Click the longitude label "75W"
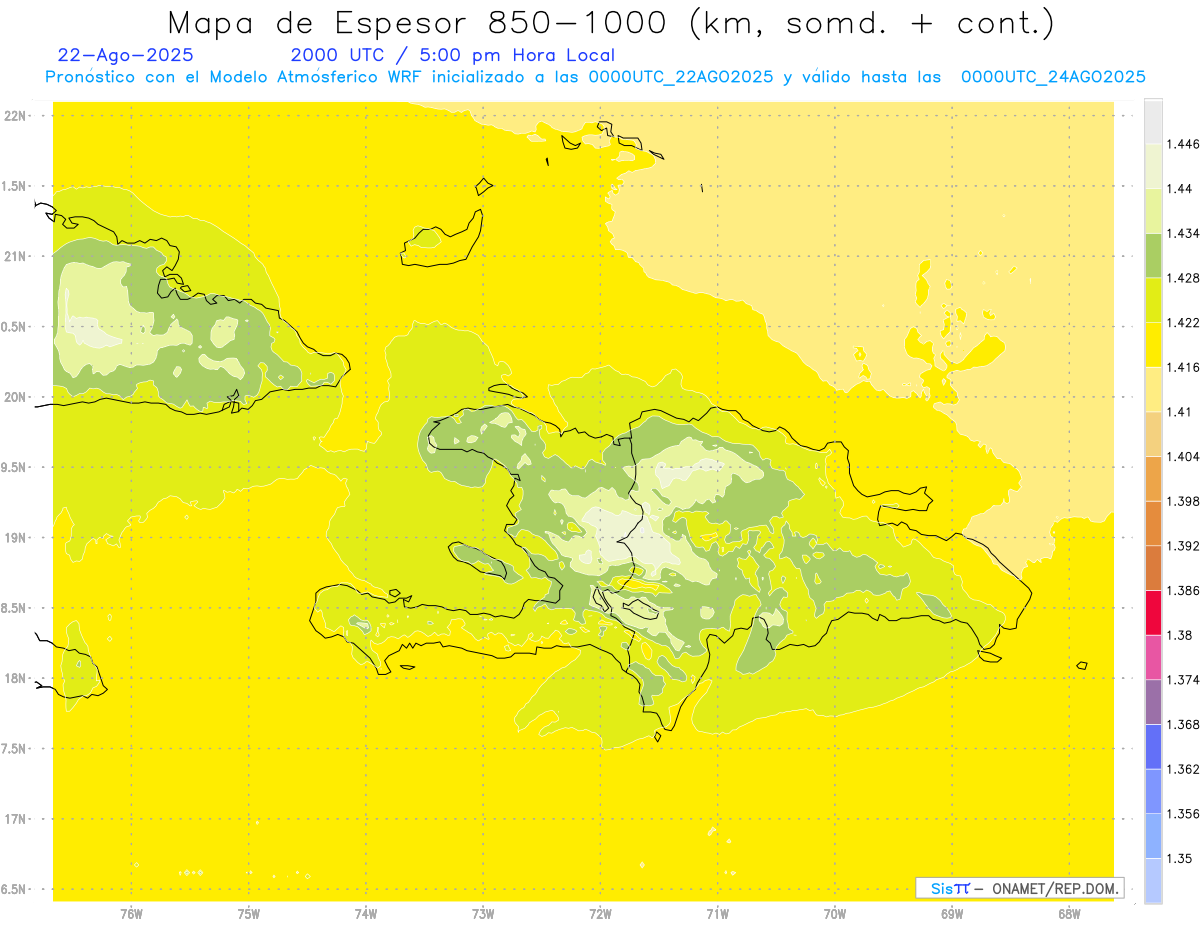1200x927 pixels. pos(249,914)
